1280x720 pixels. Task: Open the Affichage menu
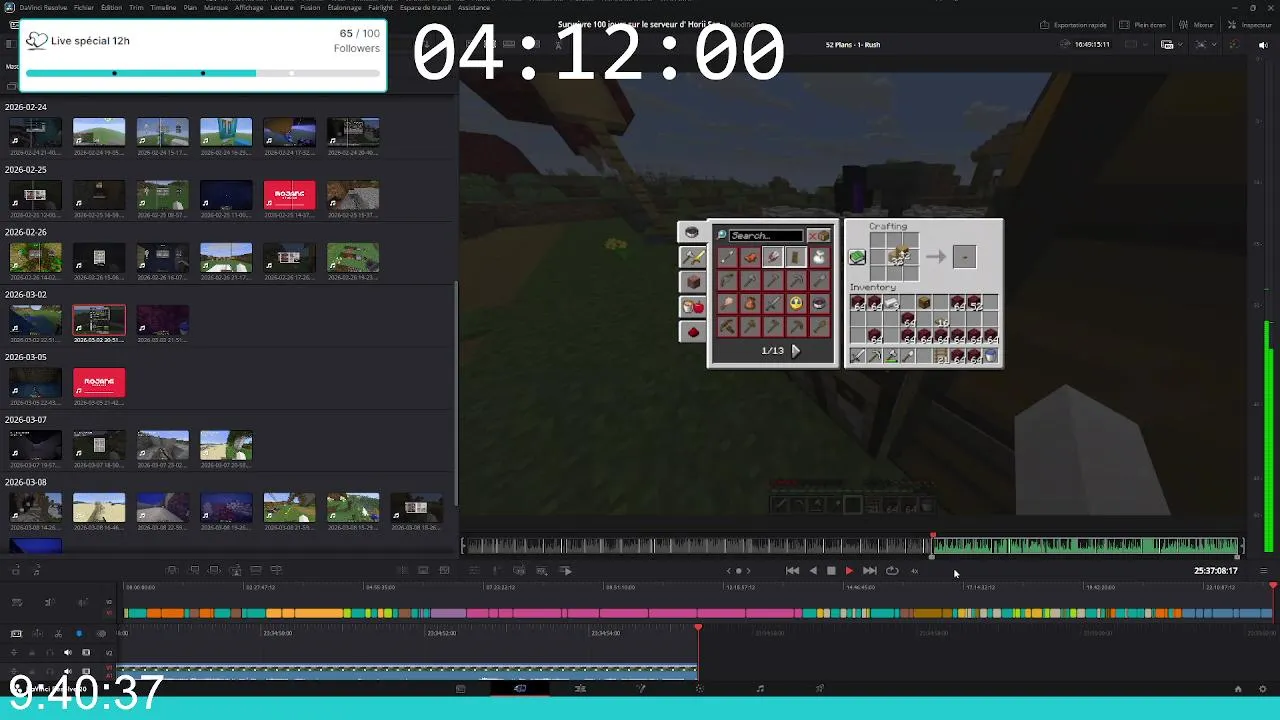coord(249,7)
